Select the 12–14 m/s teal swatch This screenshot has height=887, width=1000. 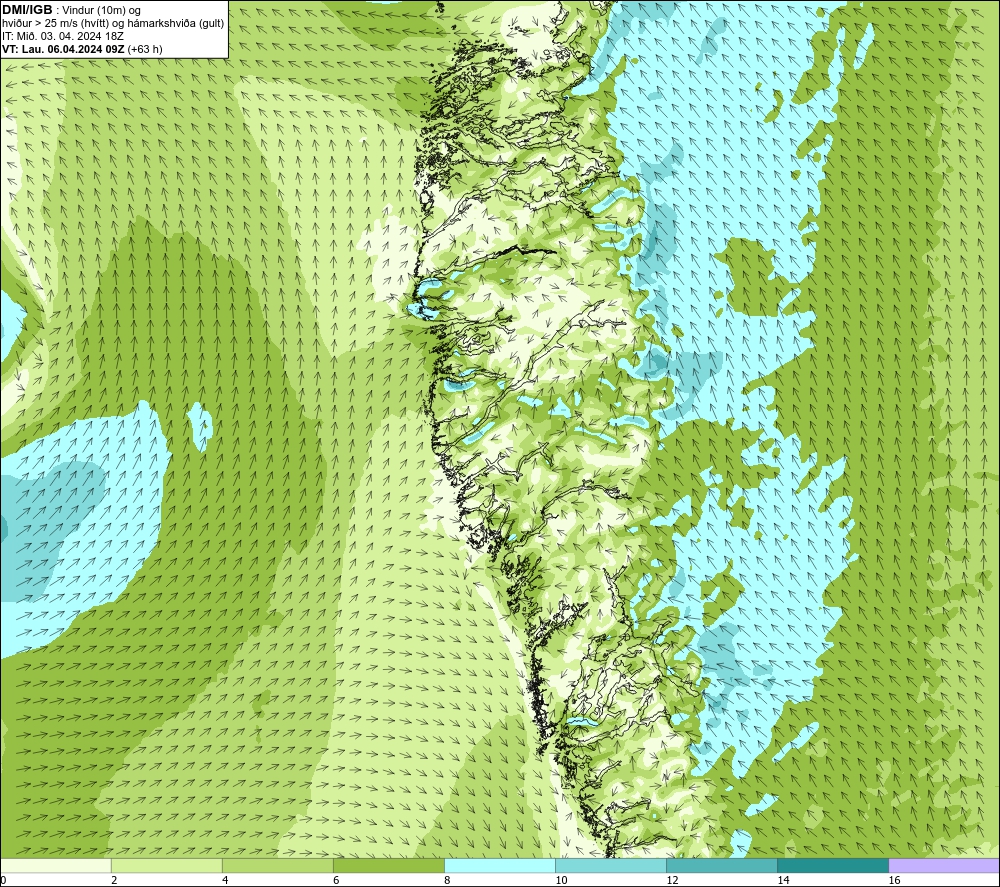click(721, 865)
